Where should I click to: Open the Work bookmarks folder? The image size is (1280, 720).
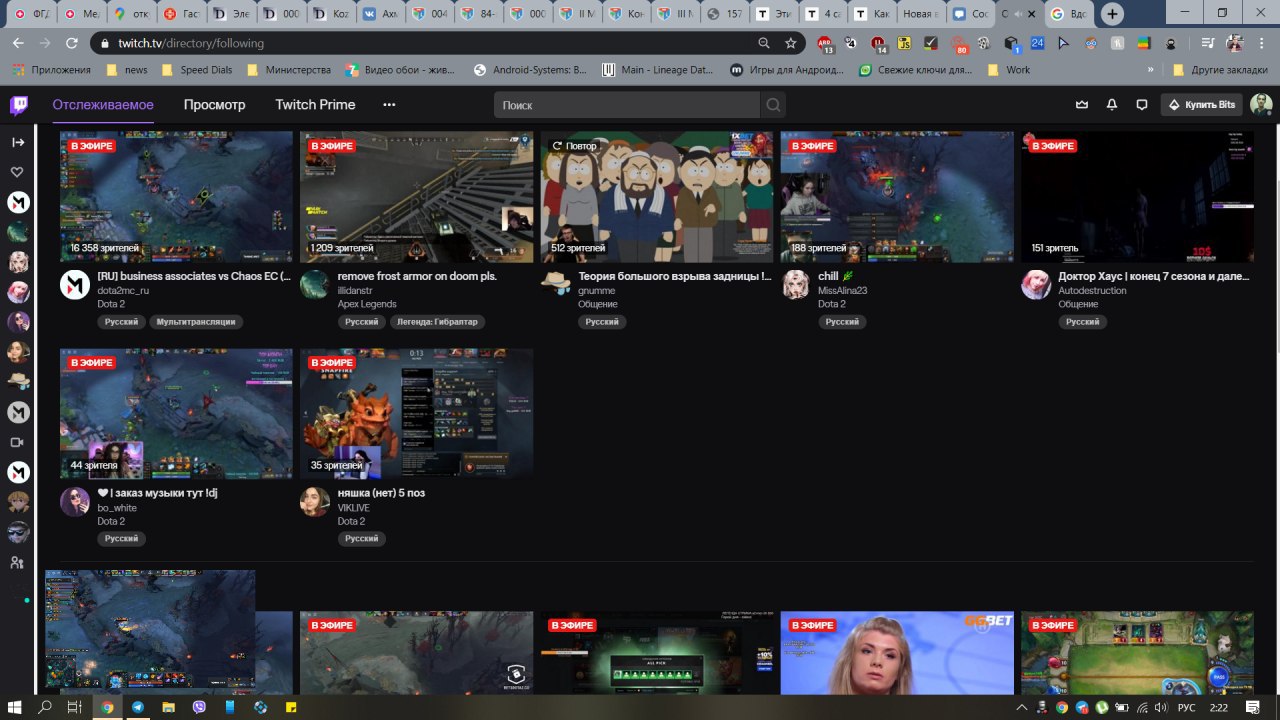coord(1008,70)
